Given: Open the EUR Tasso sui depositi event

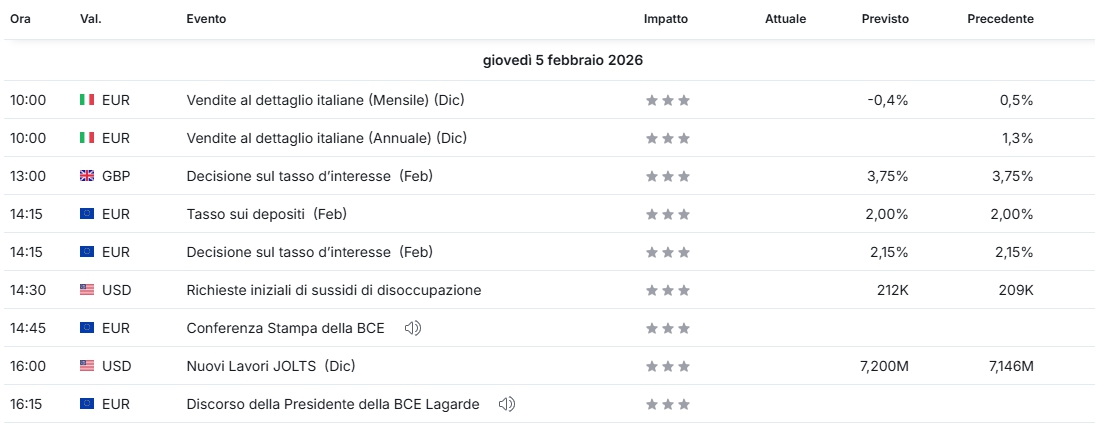Looking at the screenshot, I should (266, 214).
